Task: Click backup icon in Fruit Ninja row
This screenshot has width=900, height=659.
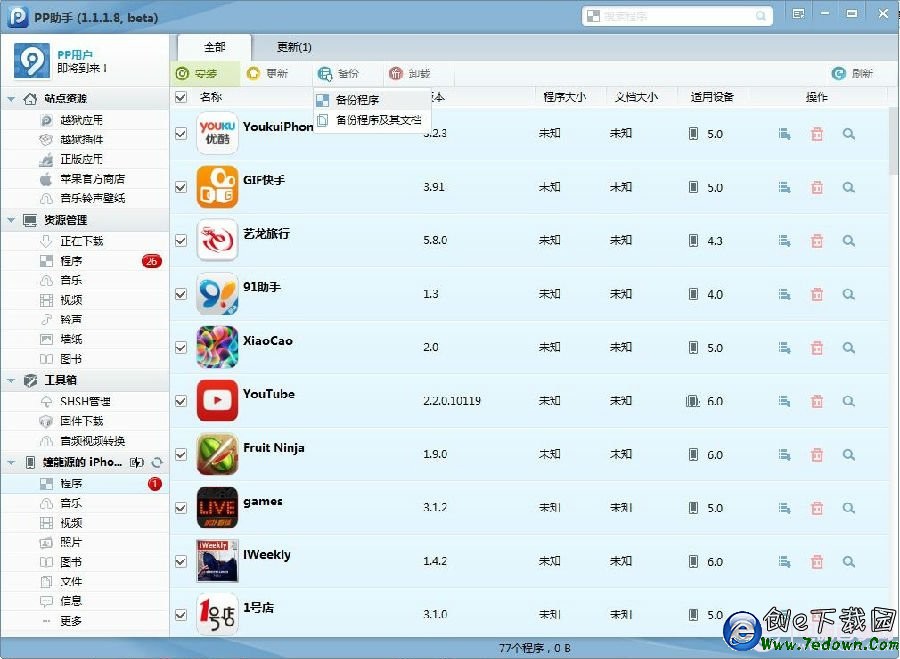Action: pyautogui.click(x=784, y=454)
